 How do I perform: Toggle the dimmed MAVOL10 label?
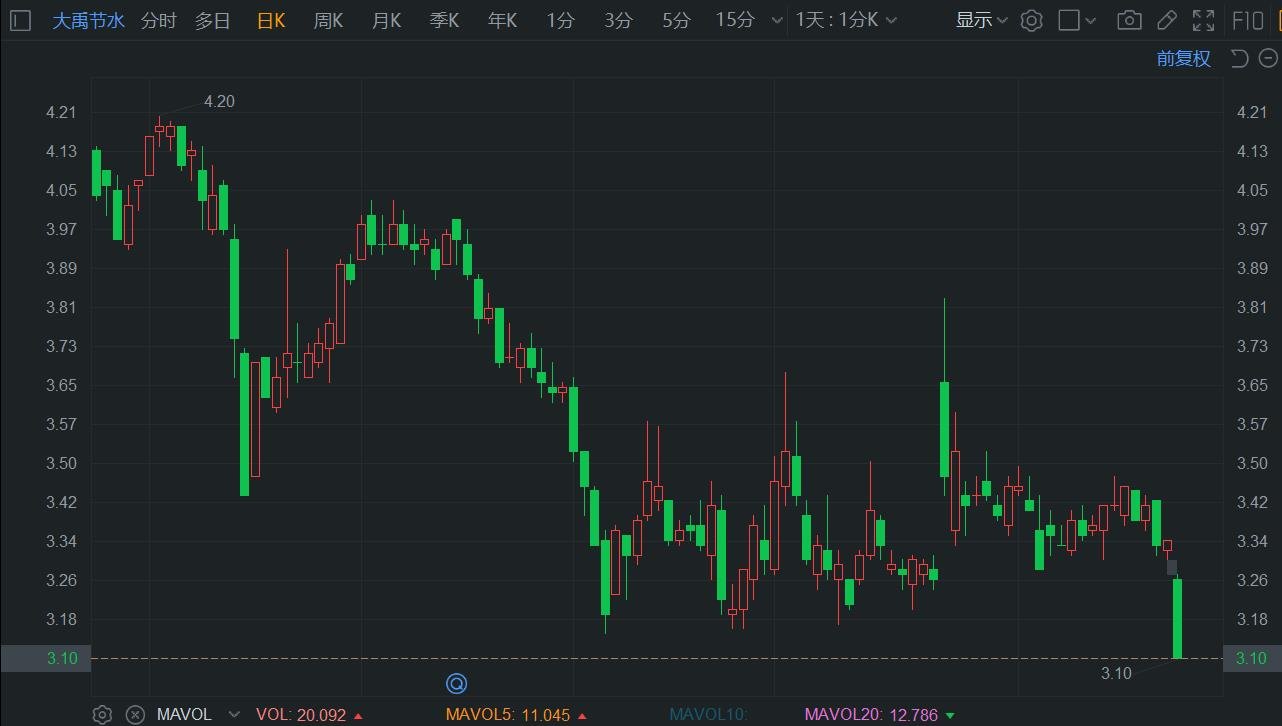(708, 714)
